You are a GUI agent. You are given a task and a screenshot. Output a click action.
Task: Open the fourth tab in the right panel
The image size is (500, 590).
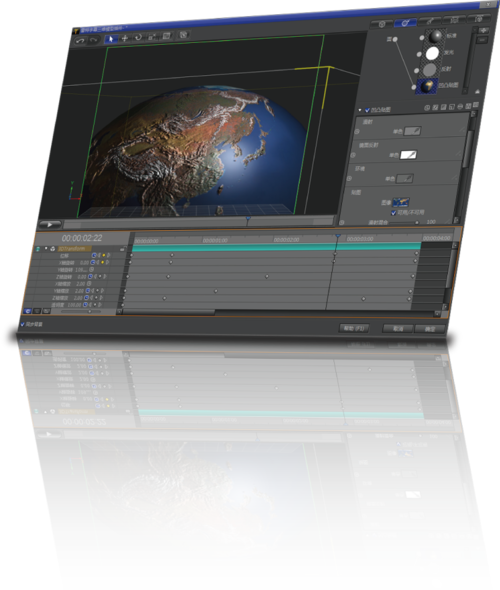pos(454,20)
